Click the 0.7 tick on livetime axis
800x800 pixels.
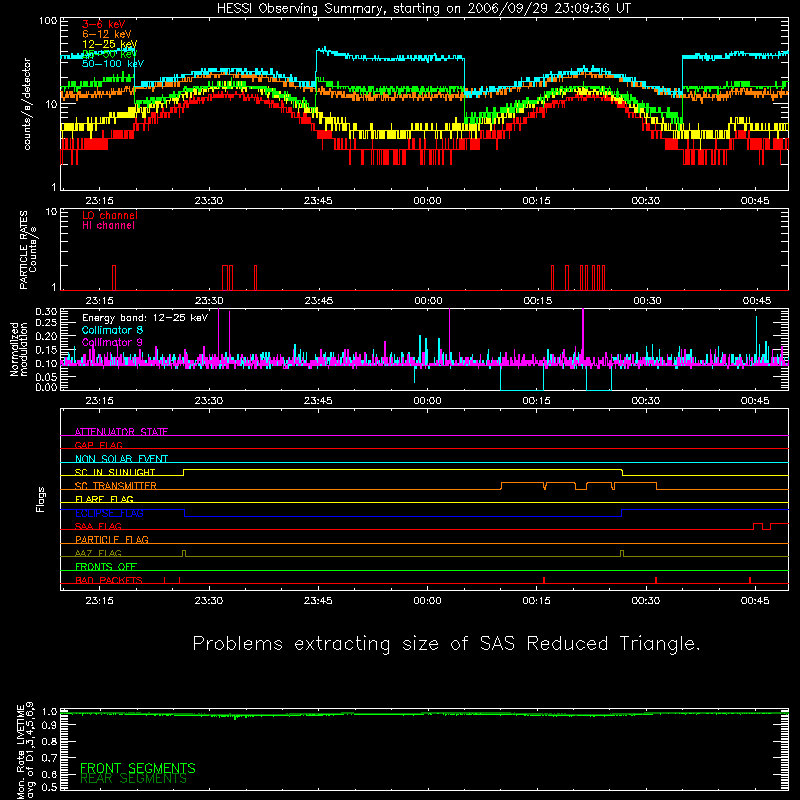tap(49, 758)
